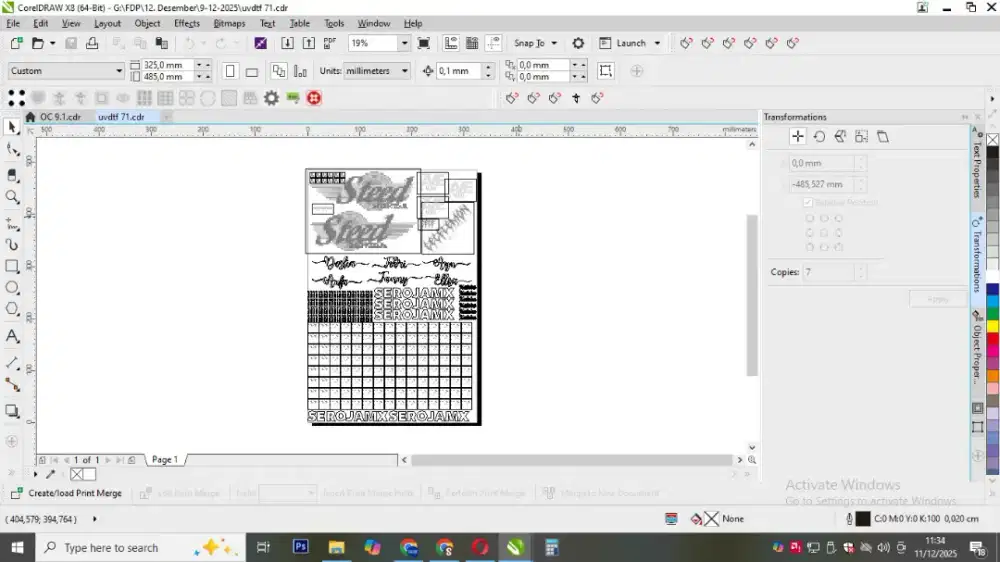Open the Object Properties docker tab

coord(976,347)
